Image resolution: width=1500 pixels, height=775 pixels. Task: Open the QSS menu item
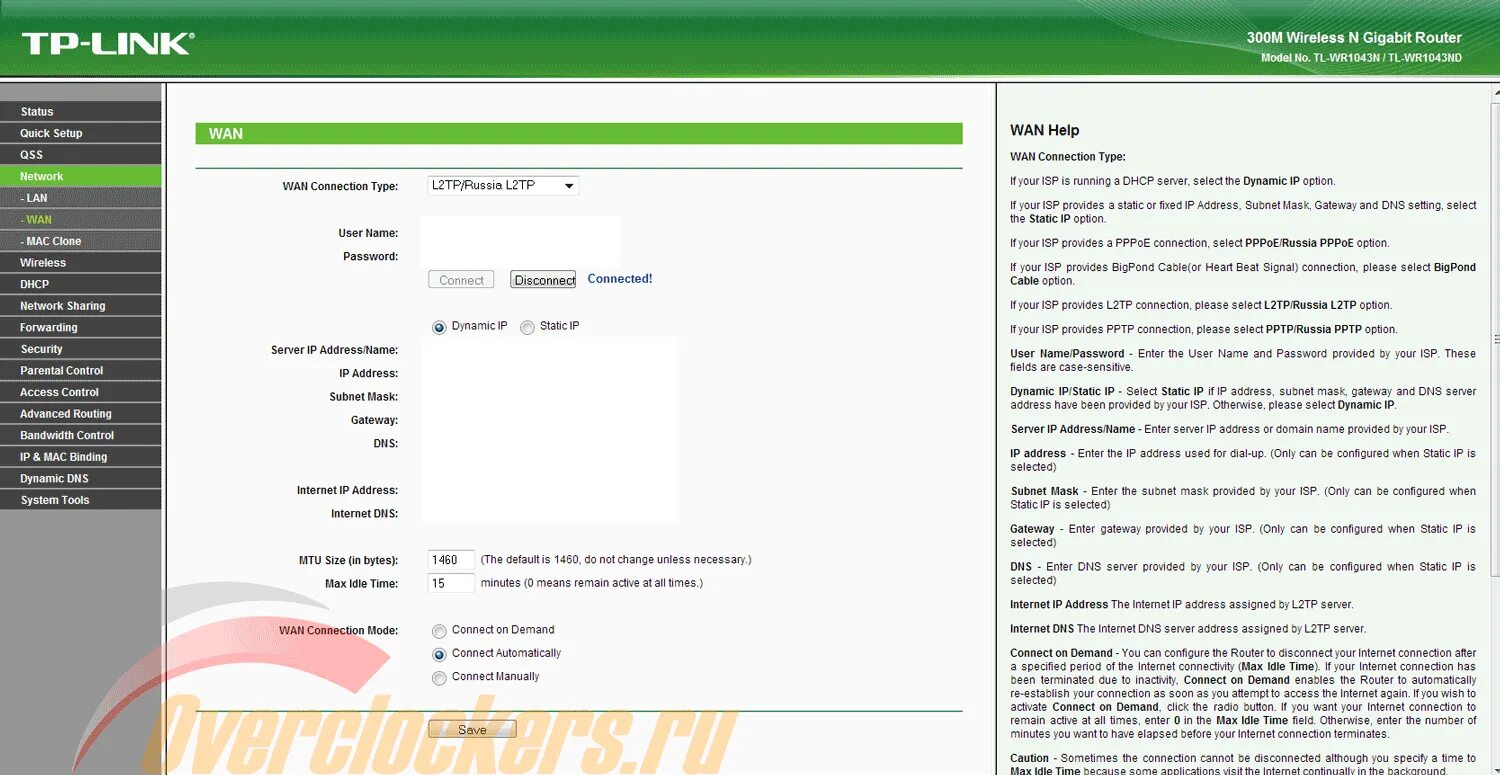[x=80, y=155]
